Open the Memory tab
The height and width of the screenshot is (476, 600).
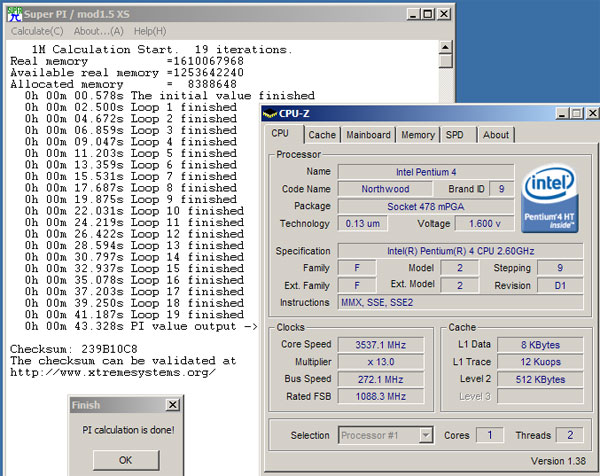pyautogui.click(x=418, y=135)
